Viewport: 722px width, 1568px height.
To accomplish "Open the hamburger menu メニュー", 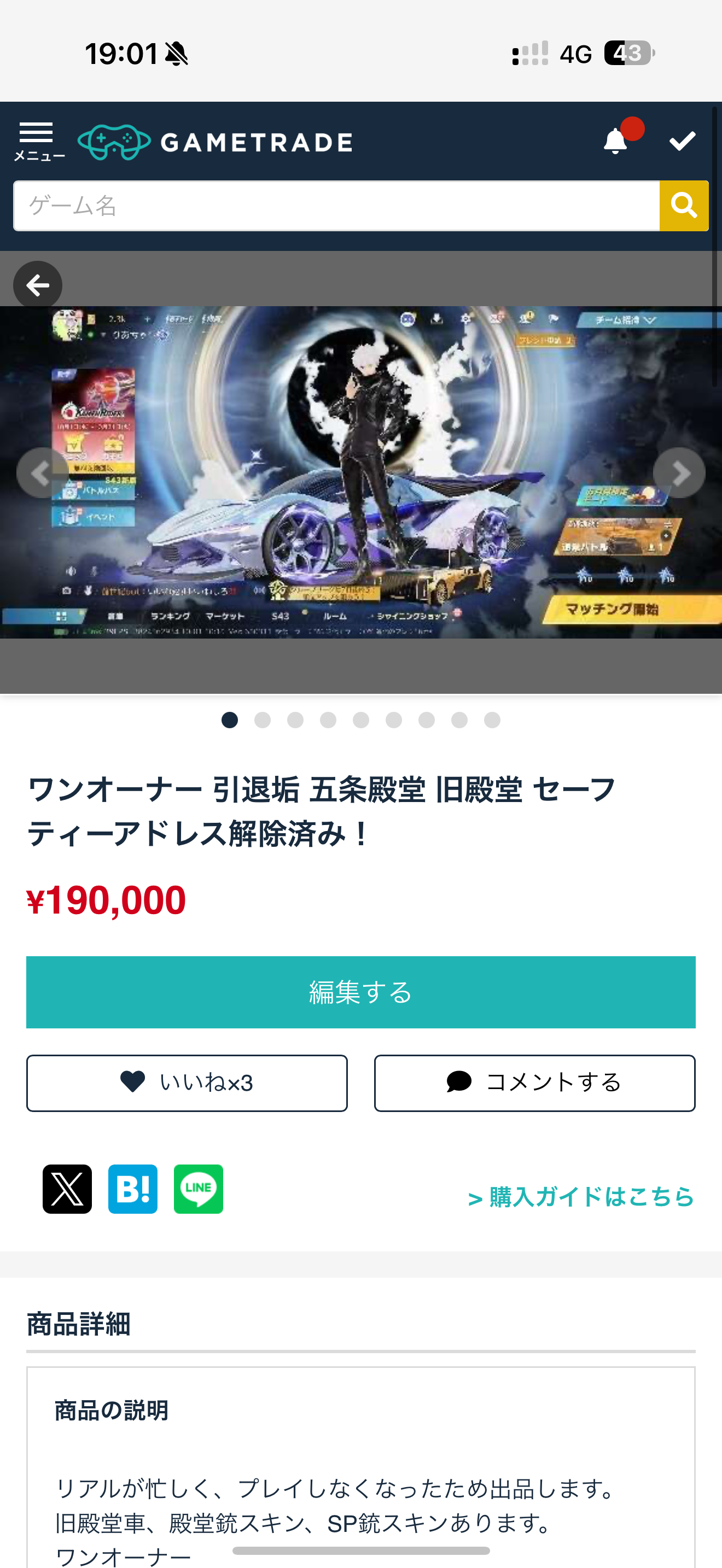I will point(38,141).
